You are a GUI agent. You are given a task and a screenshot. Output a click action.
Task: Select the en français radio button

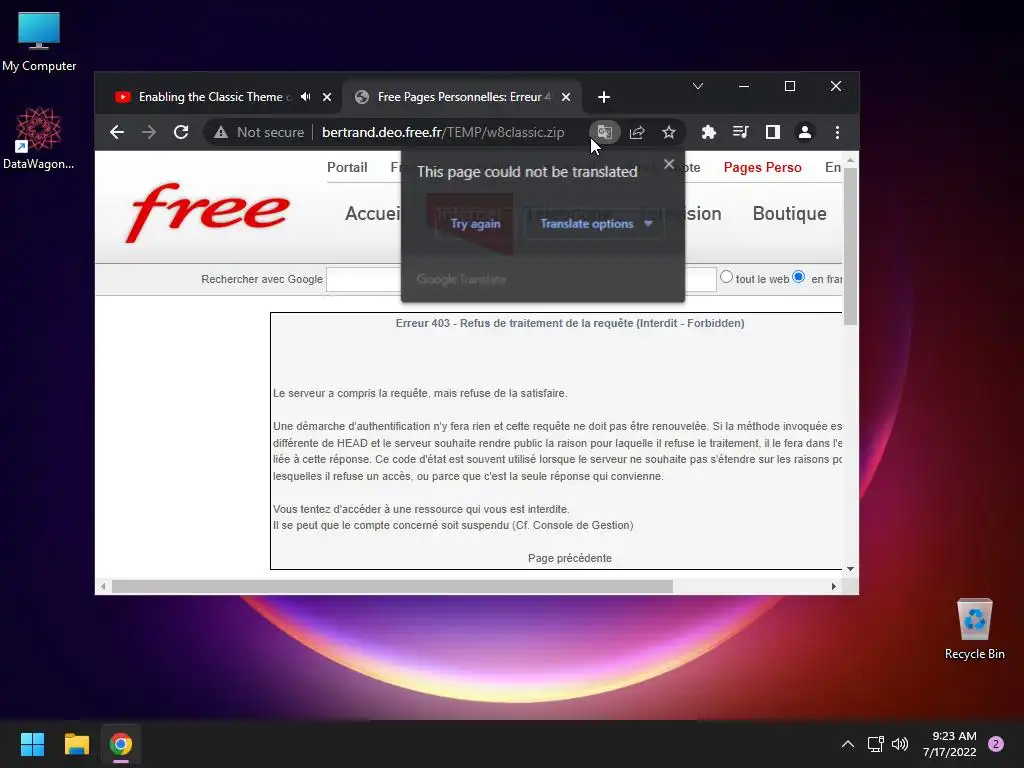point(798,277)
